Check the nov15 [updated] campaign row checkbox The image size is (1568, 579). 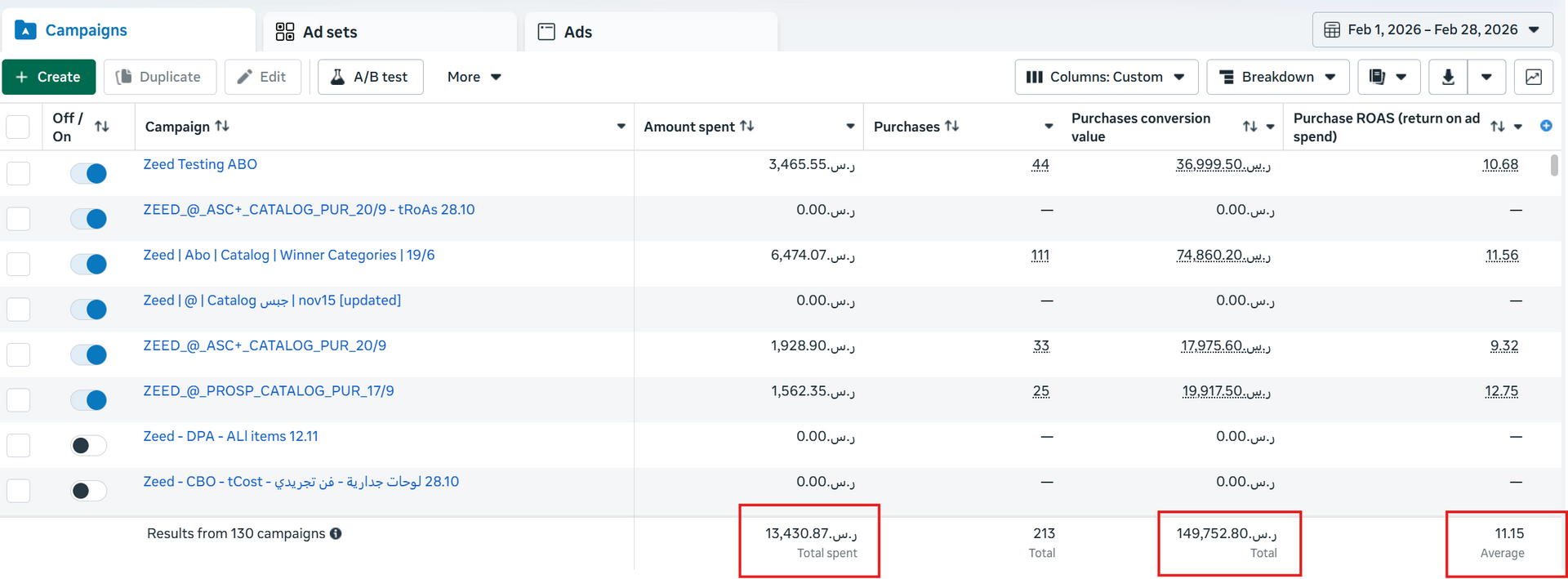click(18, 310)
